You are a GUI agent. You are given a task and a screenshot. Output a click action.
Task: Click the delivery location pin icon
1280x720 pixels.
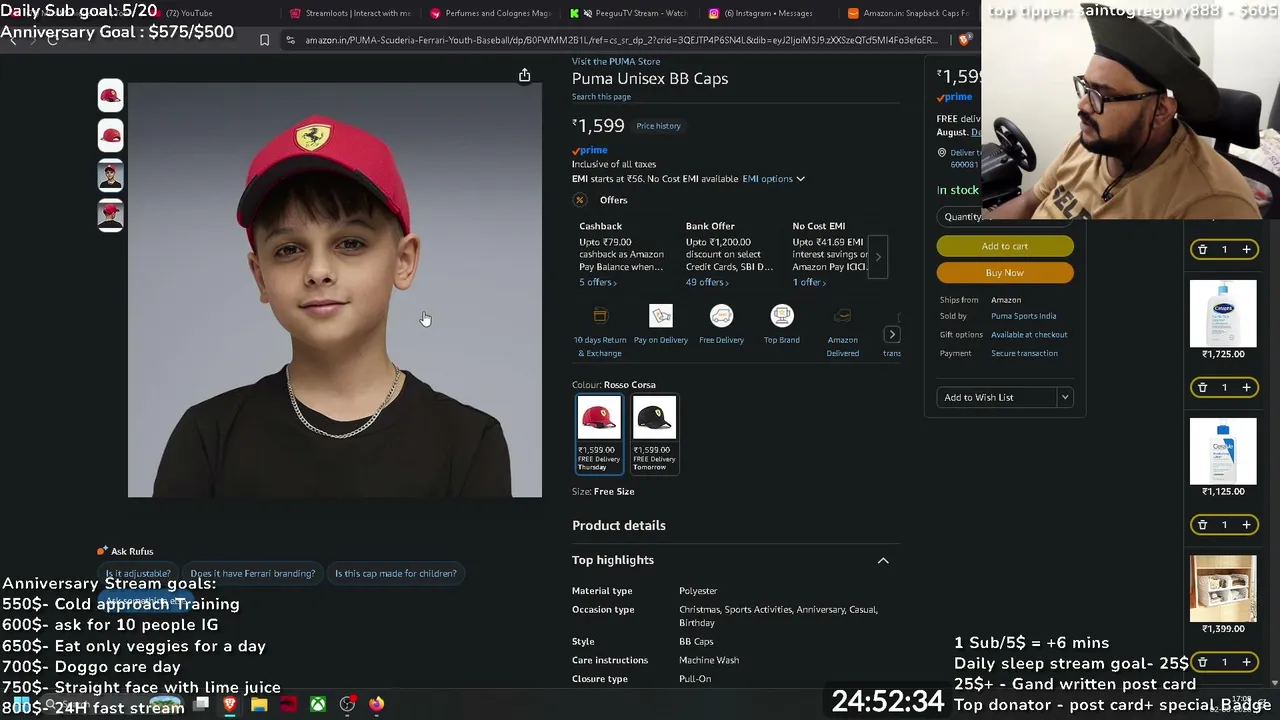click(x=942, y=153)
